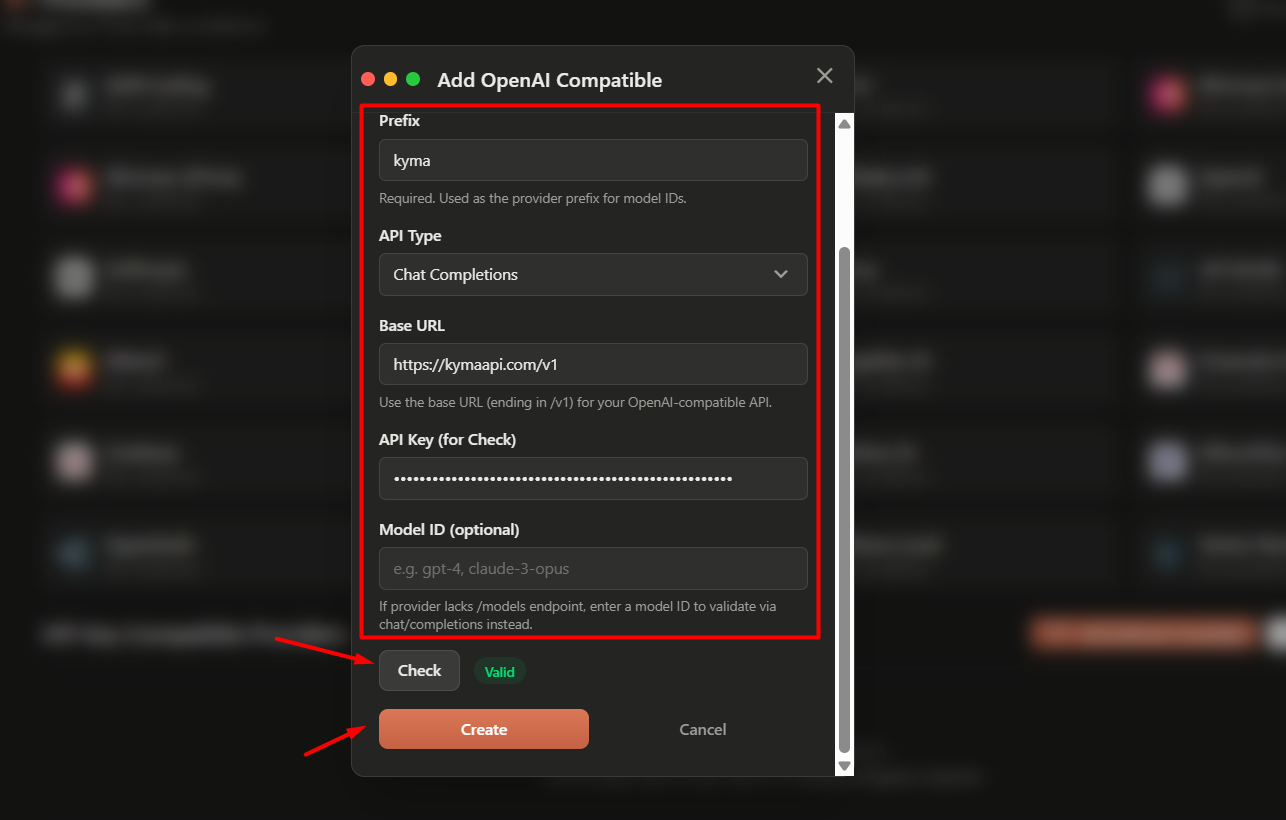This screenshot has height=820, width=1286.
Task: Click the Prefix field containing kyma
Action: coord(593,160)
